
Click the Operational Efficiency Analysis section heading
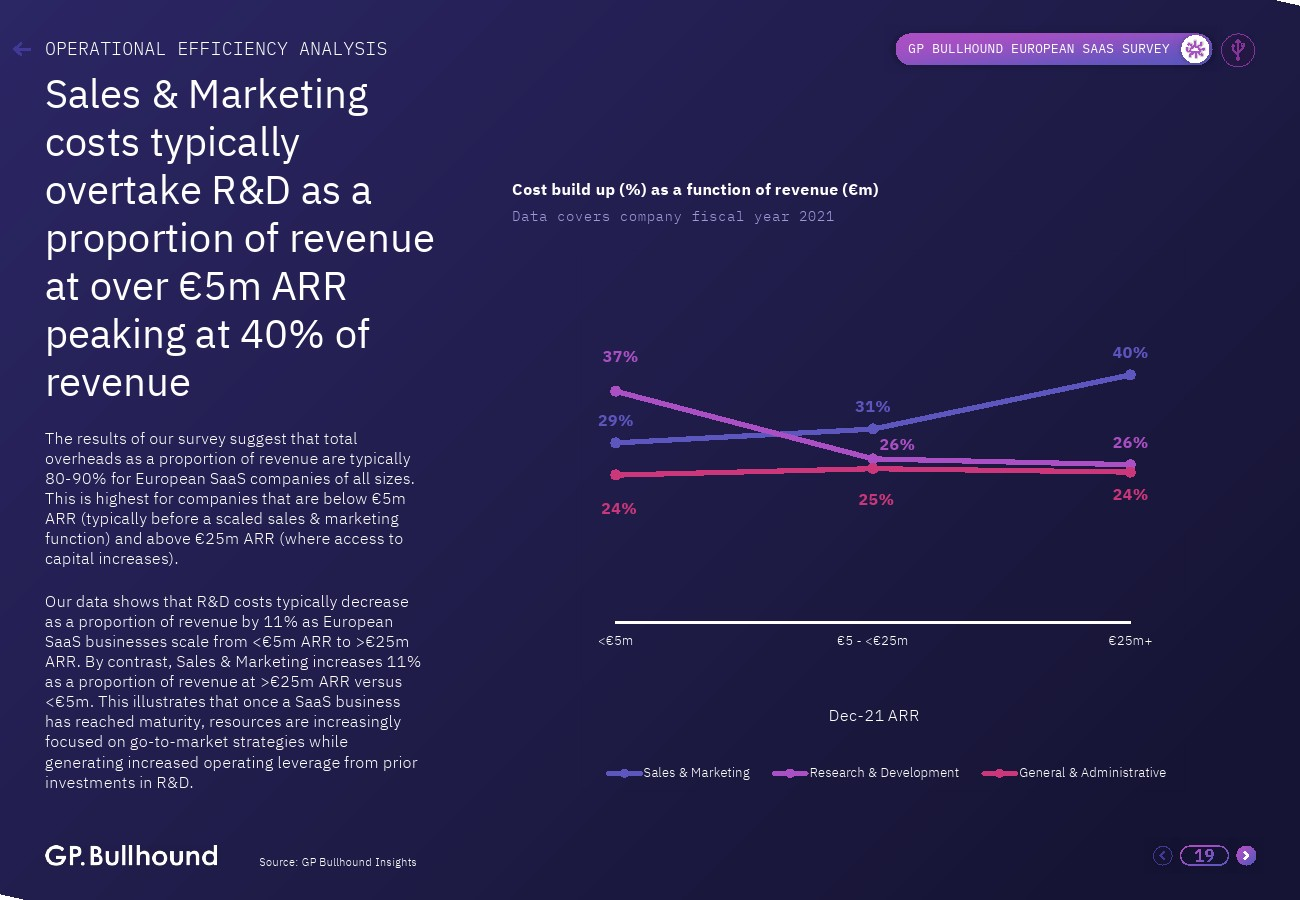(x=216, y=49)
